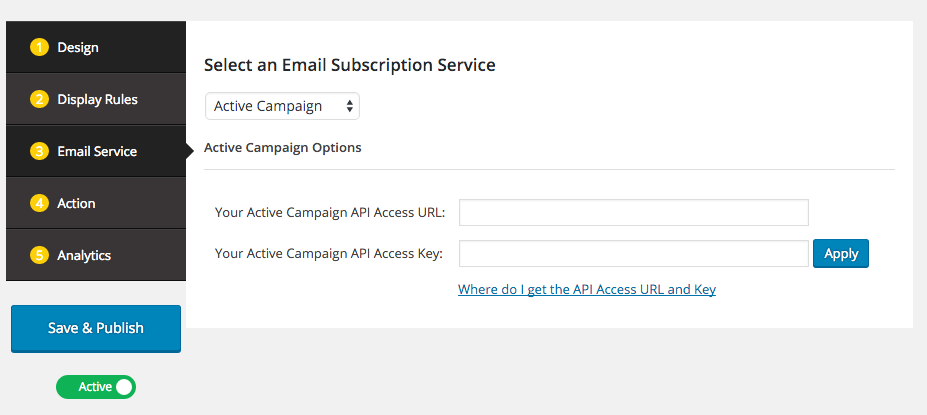Open the 'Where do I get the API' link
Image resolution: width=927 pixels, height=415 pixels.
(x=587, y=289)
